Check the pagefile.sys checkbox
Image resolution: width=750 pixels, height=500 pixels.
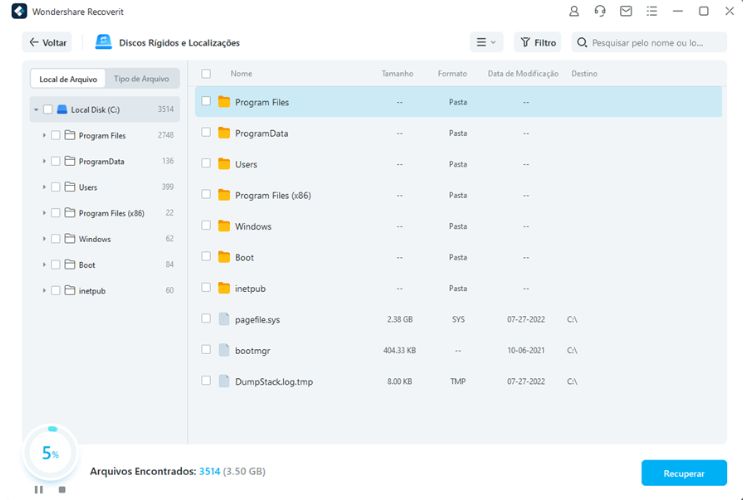click(206, 319)
